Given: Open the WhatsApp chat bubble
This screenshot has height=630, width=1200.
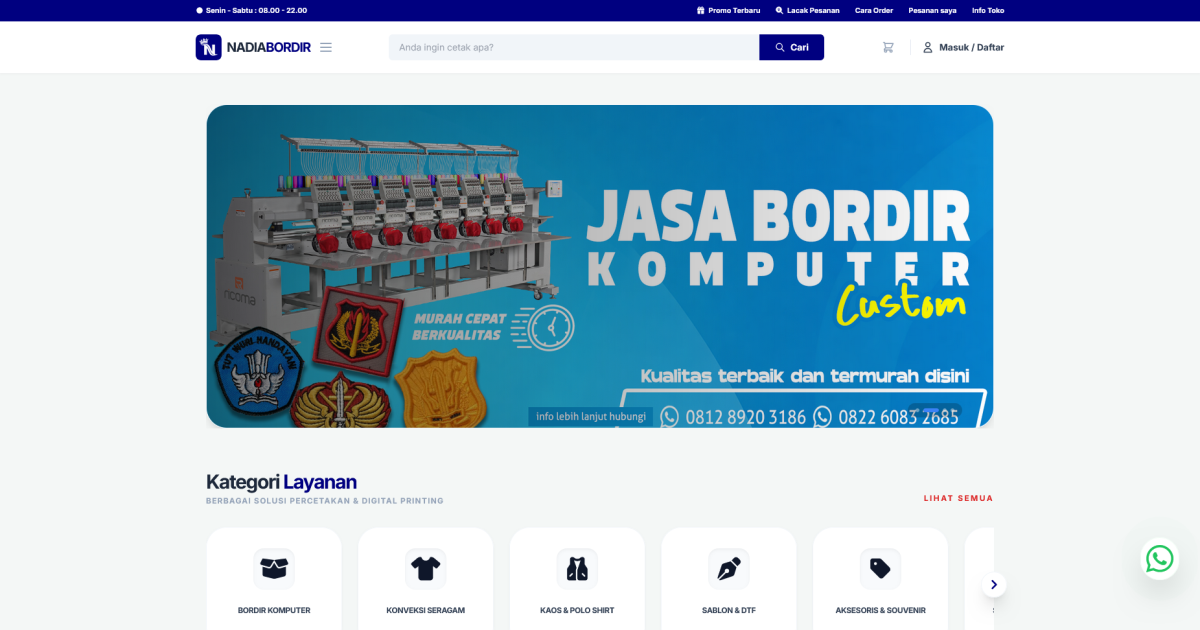Looking at the screenshot, I should click(1160, 559).
